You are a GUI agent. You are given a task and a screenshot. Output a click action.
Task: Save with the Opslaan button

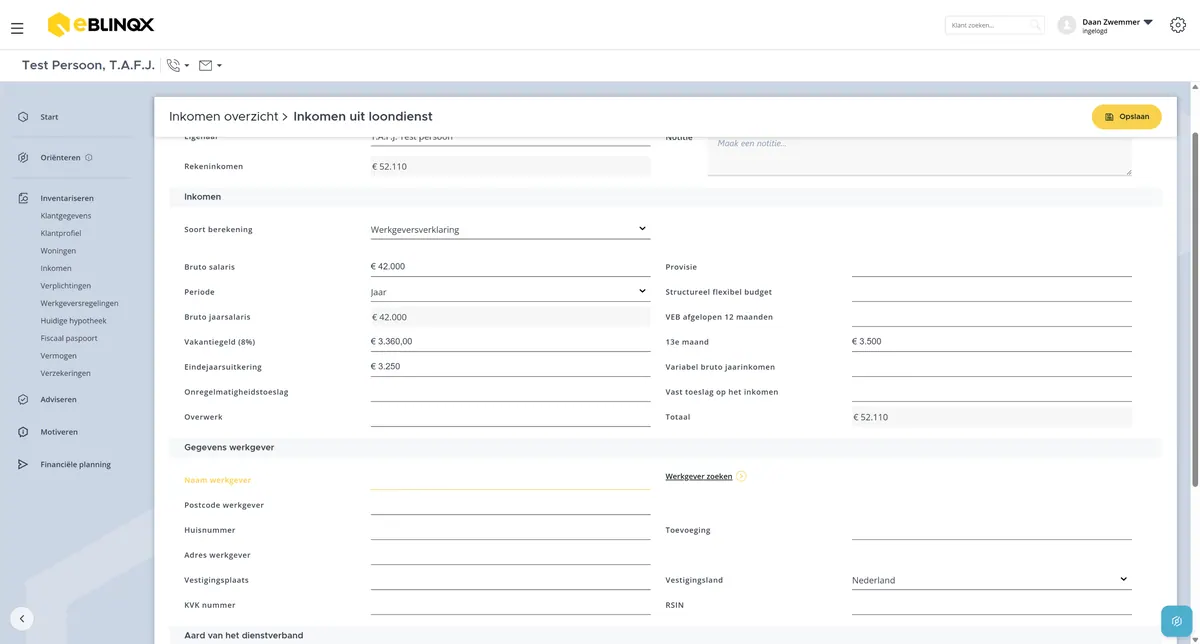1126,117
